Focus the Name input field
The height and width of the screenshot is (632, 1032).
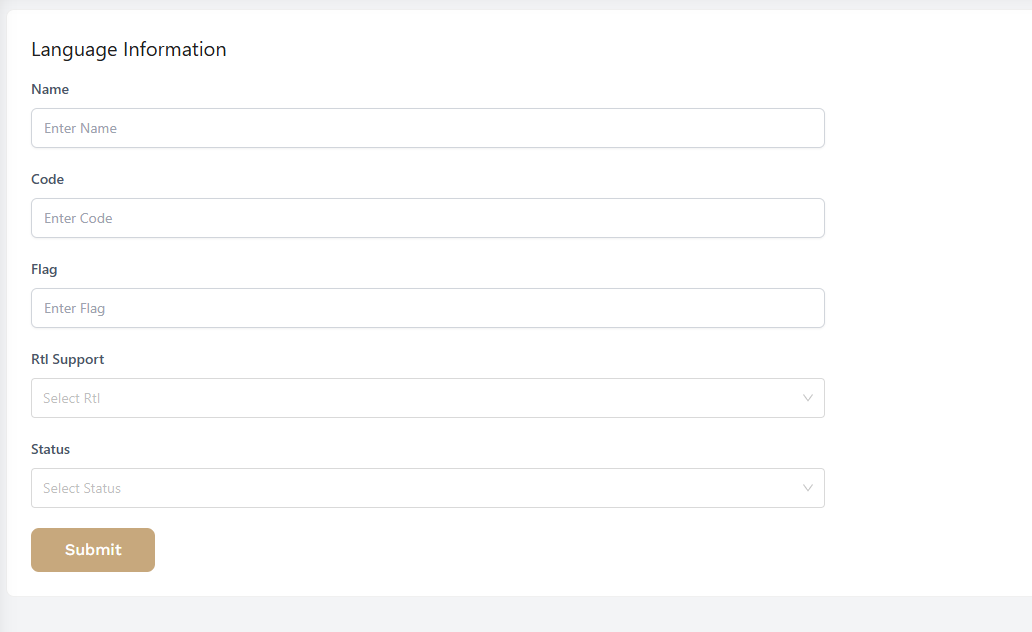[x=428, y=128]
